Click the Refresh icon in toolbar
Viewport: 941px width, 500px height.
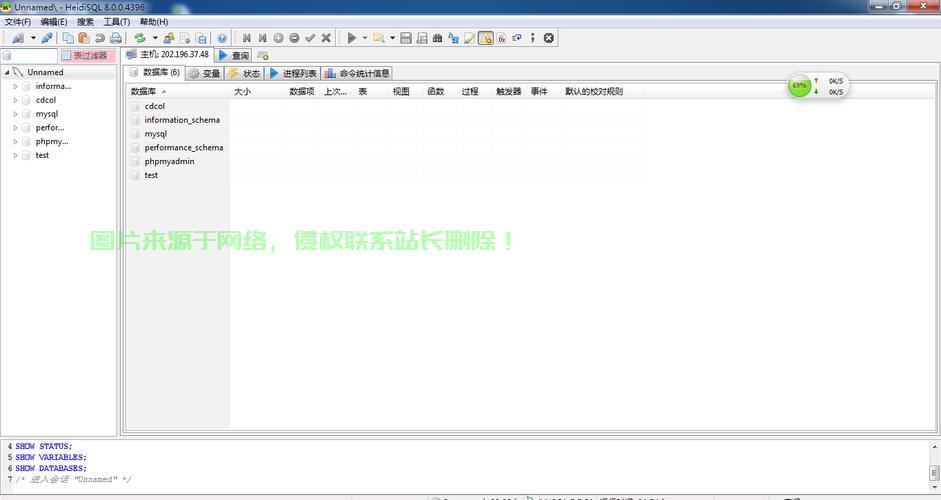pyautogui.click(x=140, y=38)
